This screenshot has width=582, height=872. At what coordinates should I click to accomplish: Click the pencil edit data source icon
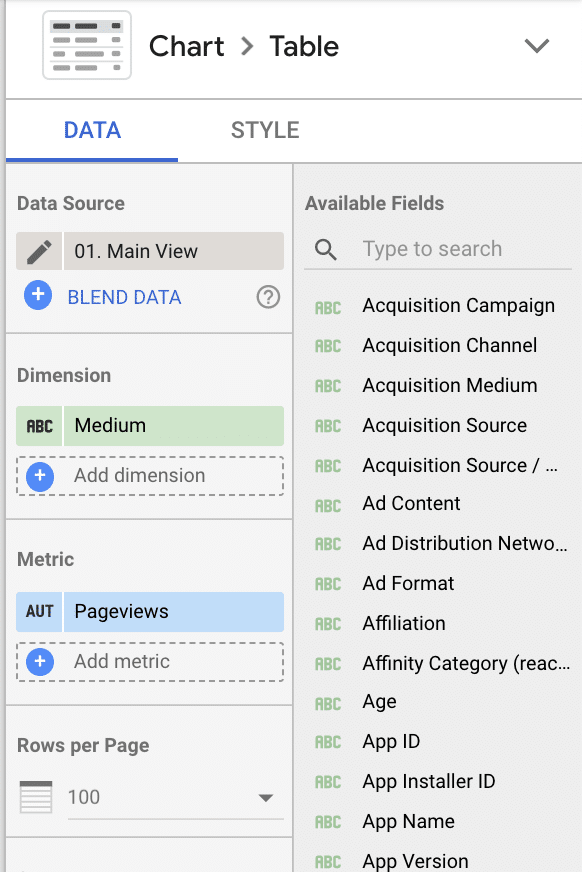(x=39, y=251)
